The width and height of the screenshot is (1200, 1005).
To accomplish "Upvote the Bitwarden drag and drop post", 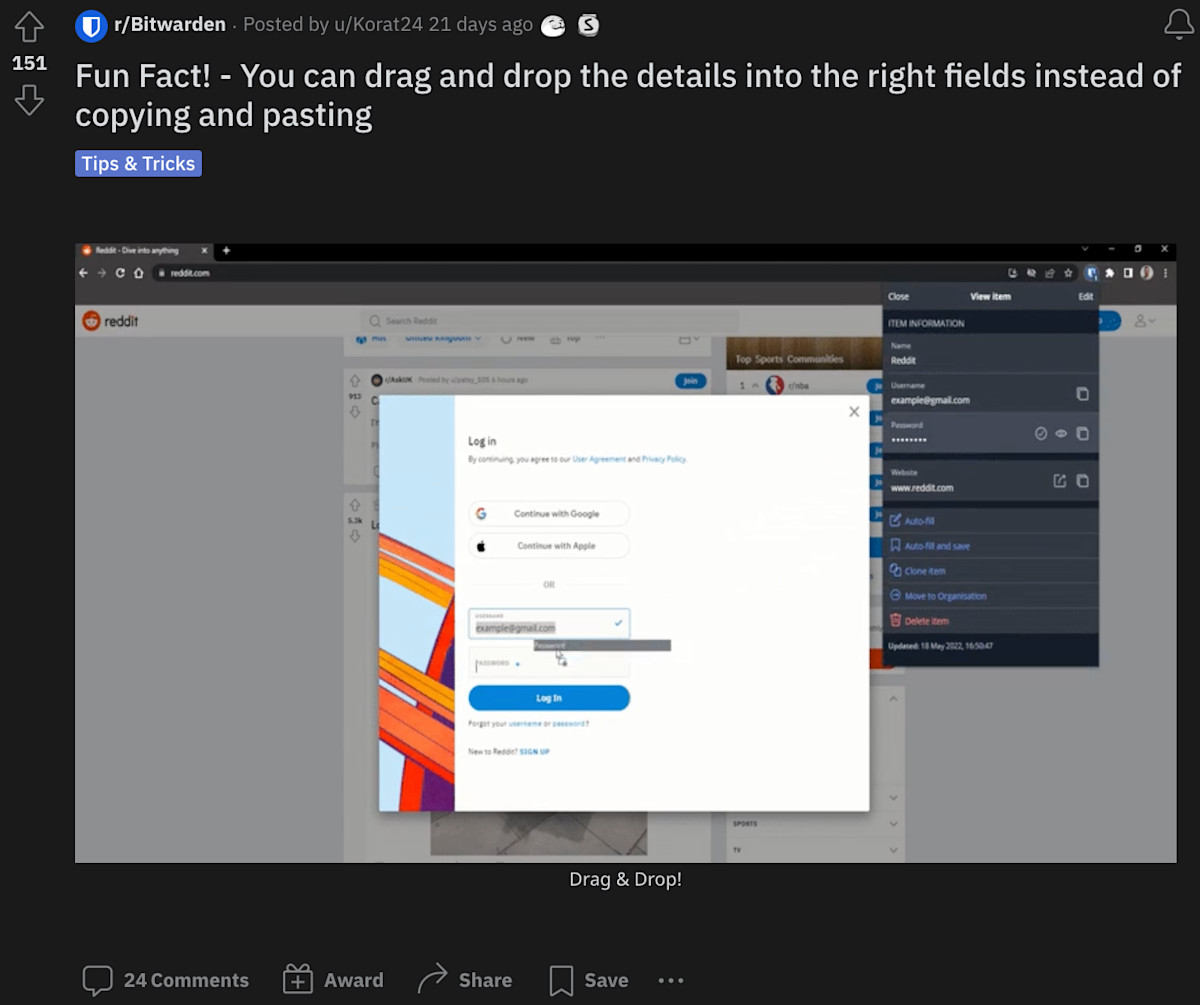I will (x=29, y=26).
